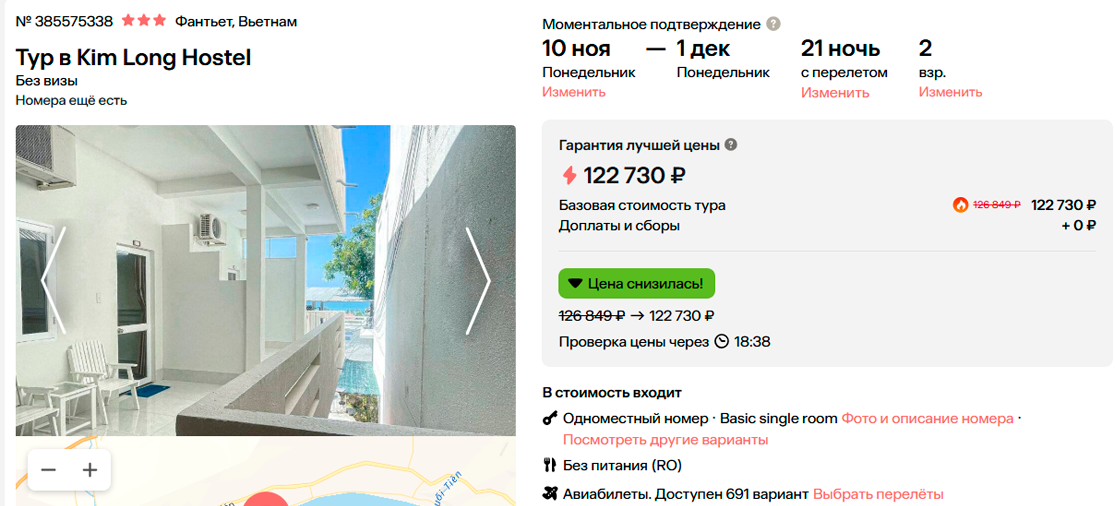Image resolution: width=1115 pixels, height=506 pixels.
Task: Open the Kim Long Hostel photo
Action: pos(265,280)
